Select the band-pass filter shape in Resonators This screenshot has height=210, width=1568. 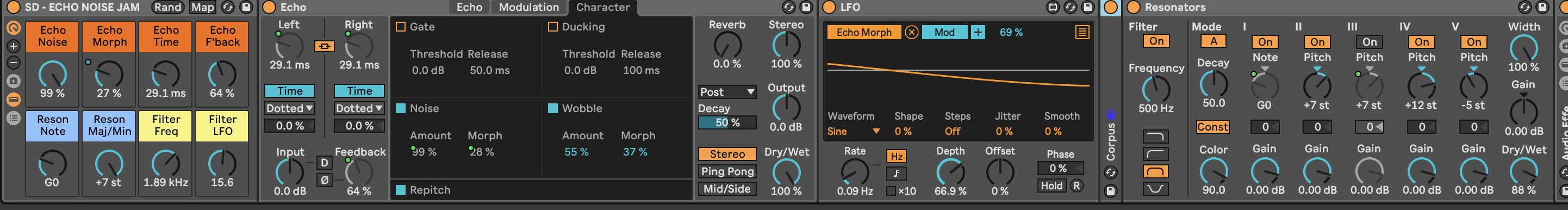tap(1155, 172)
